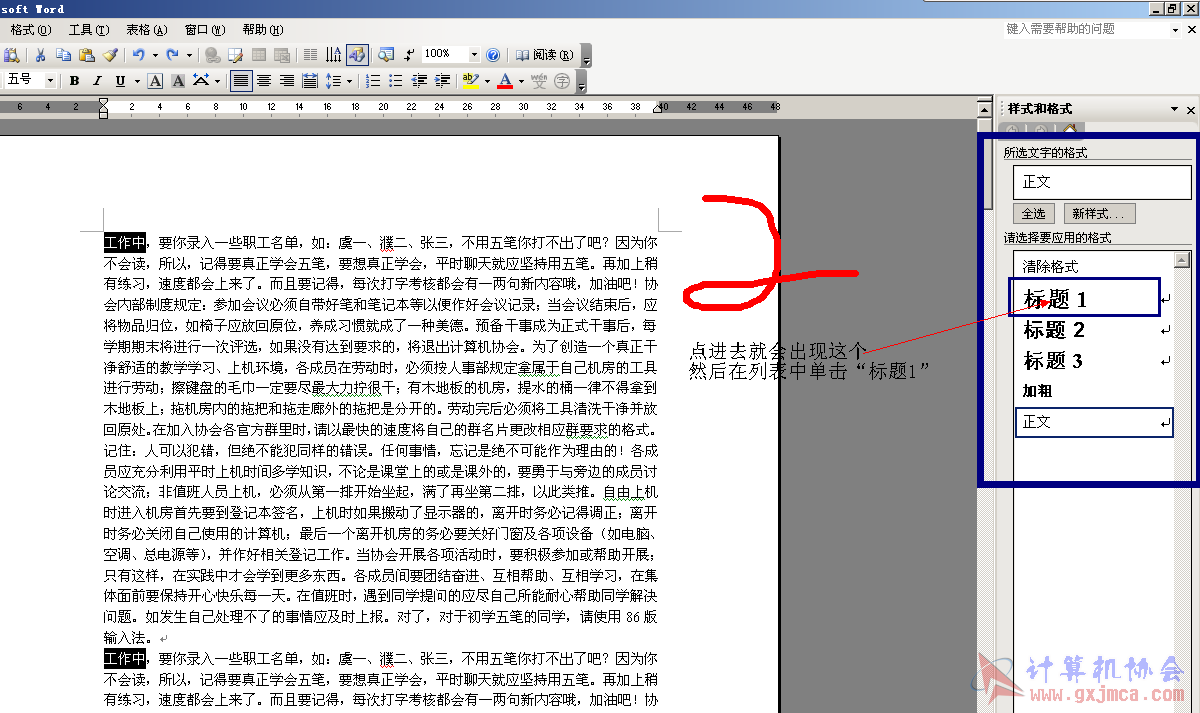Switch to Reading layout (阅读)
The width and height of the screenshot is (1200, 713).
coord(544,55)
